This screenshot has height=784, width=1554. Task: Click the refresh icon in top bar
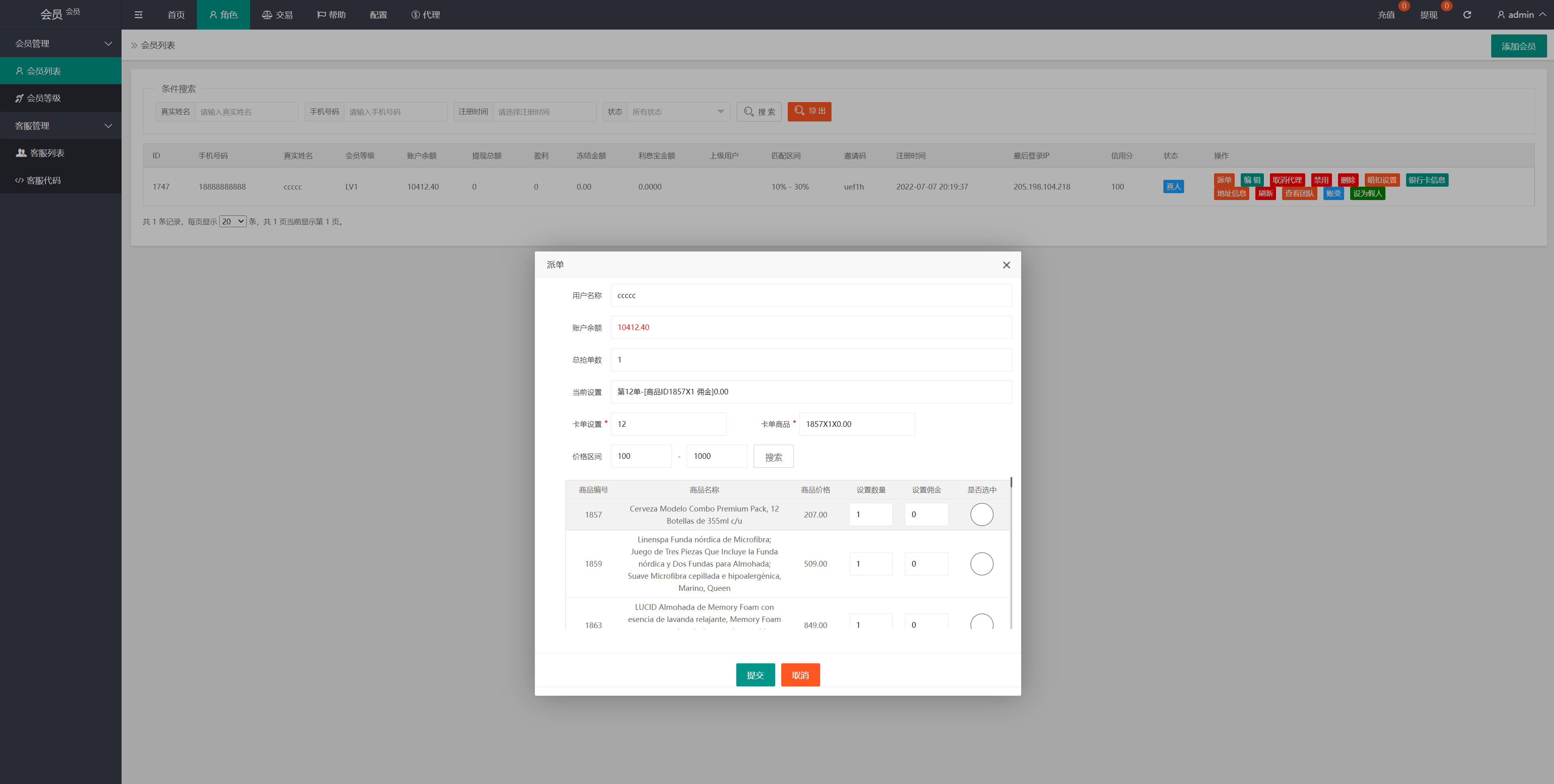tap(1466, 15)
